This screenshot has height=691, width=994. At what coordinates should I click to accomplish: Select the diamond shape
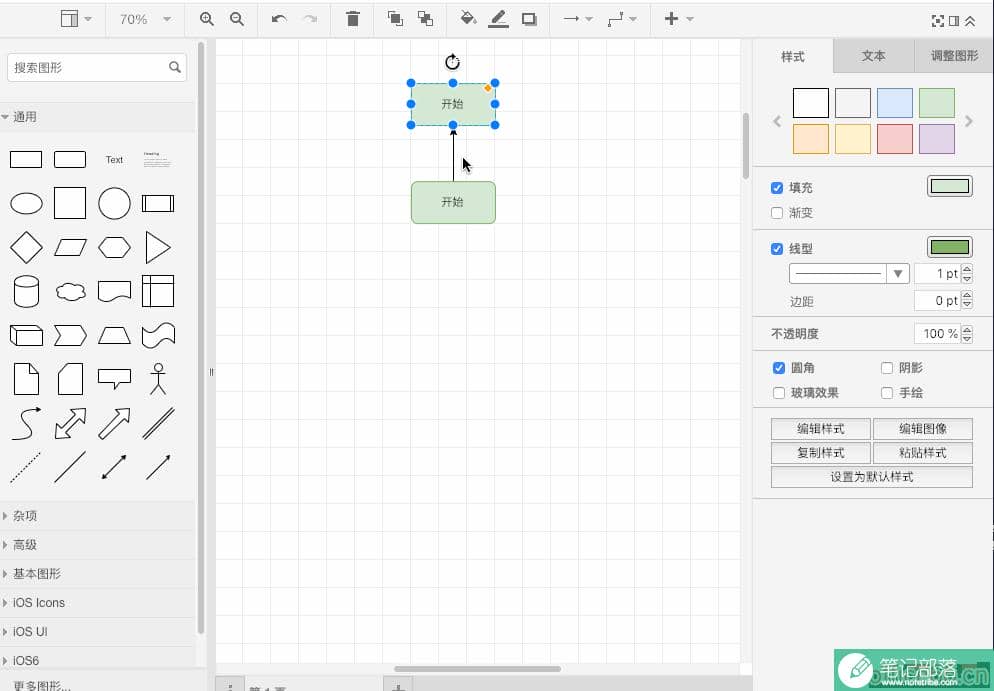pyautogui.click(x=27, y=247)
